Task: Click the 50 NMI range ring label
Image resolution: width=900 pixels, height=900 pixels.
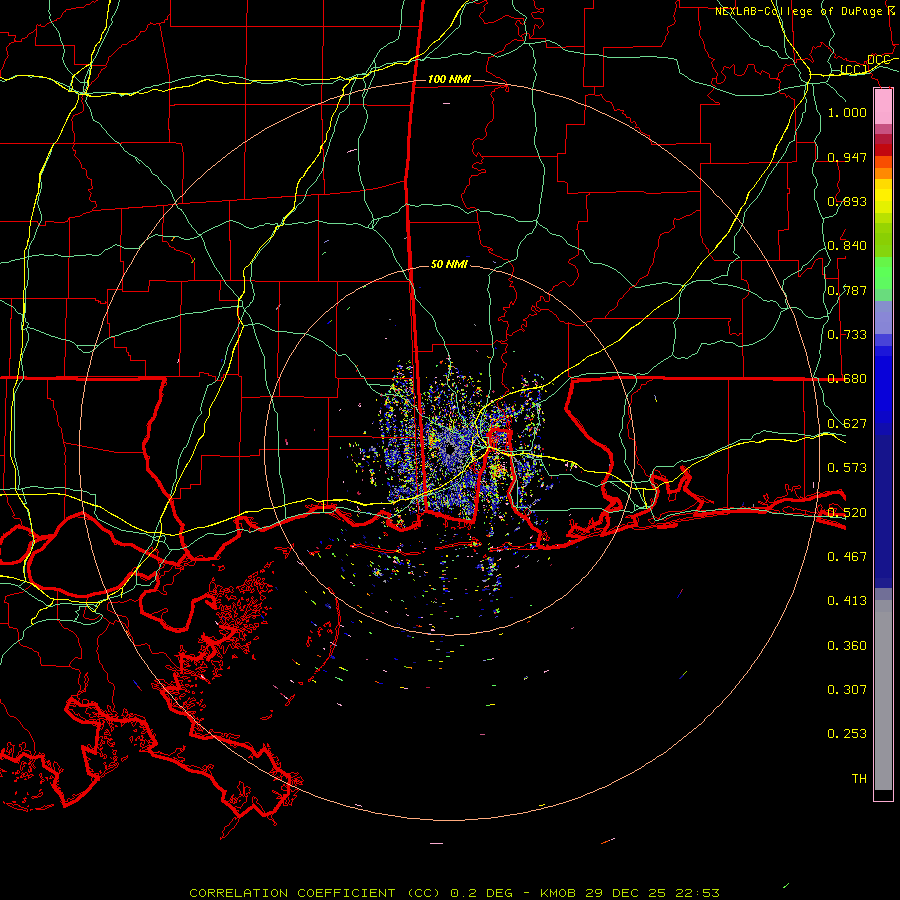Action: 449,264
